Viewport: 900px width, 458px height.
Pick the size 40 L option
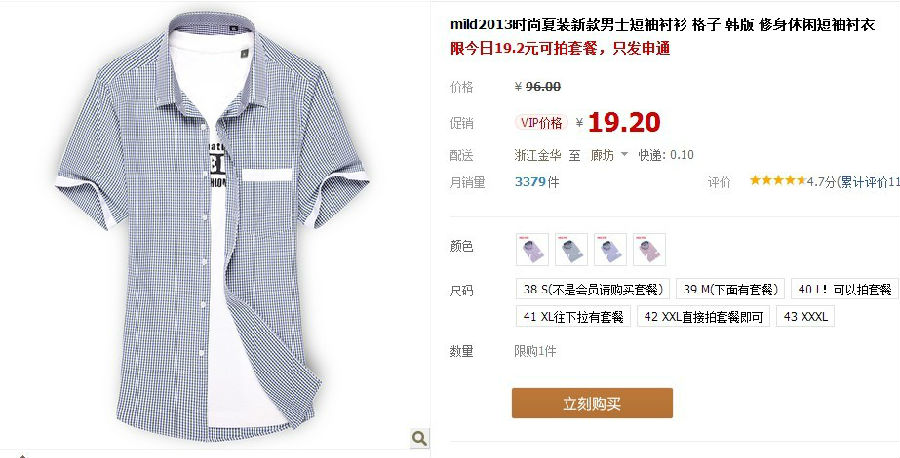844,289
